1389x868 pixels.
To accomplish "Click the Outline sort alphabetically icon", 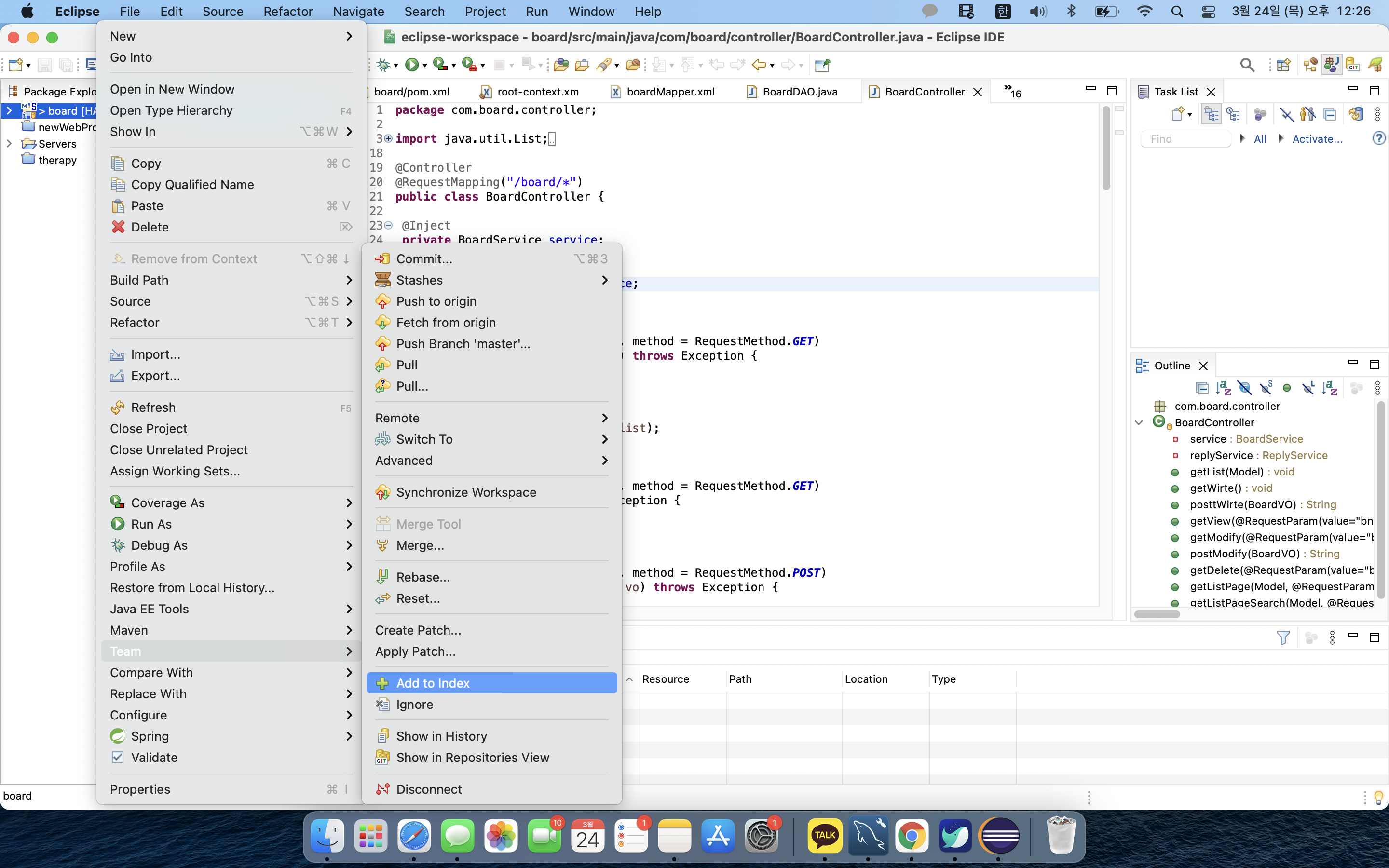I will (x=1223, y=389).
